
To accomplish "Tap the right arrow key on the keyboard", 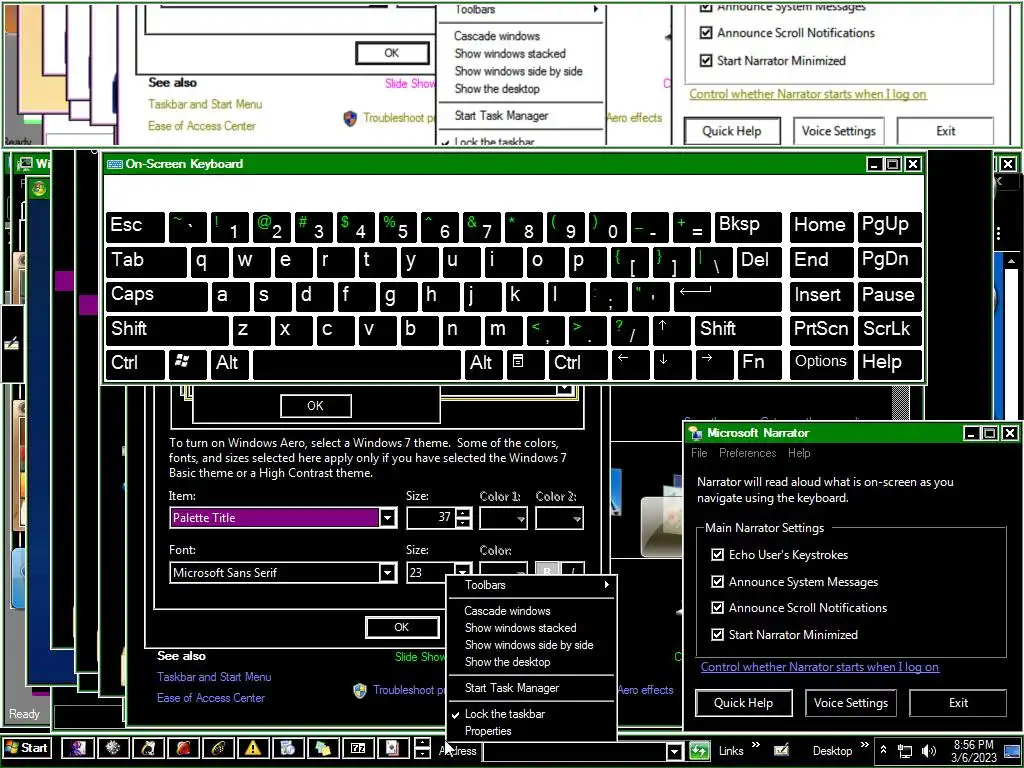I will click(714, 364).
